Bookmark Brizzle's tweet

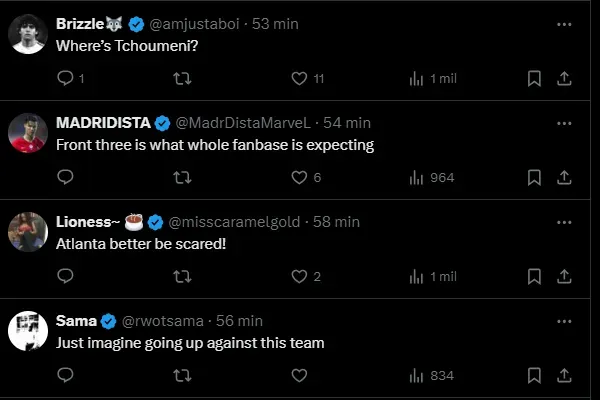click(x=535, y=78)
